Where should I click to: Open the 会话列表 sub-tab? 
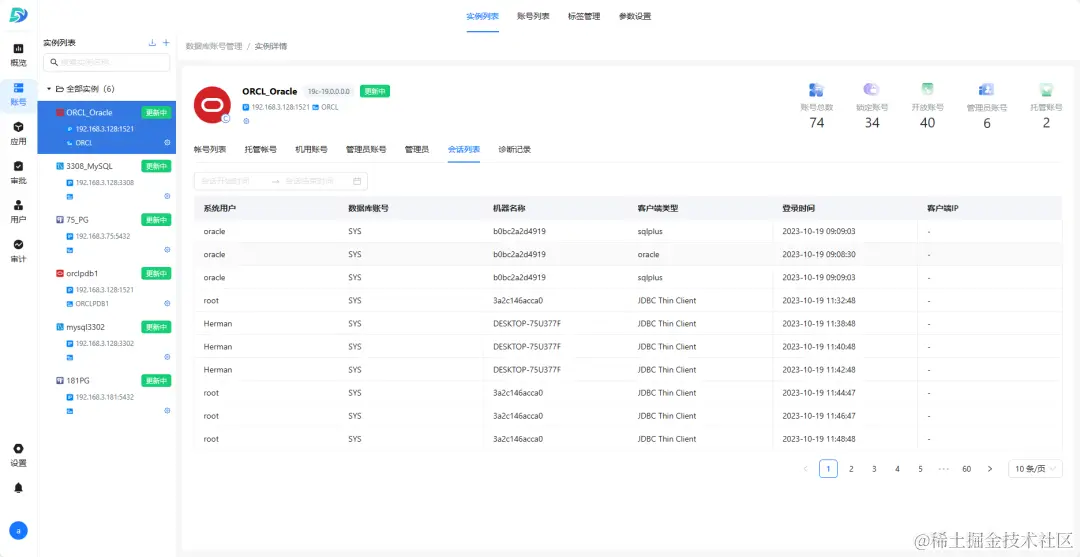pyautogui.click(x=464, y=149)
